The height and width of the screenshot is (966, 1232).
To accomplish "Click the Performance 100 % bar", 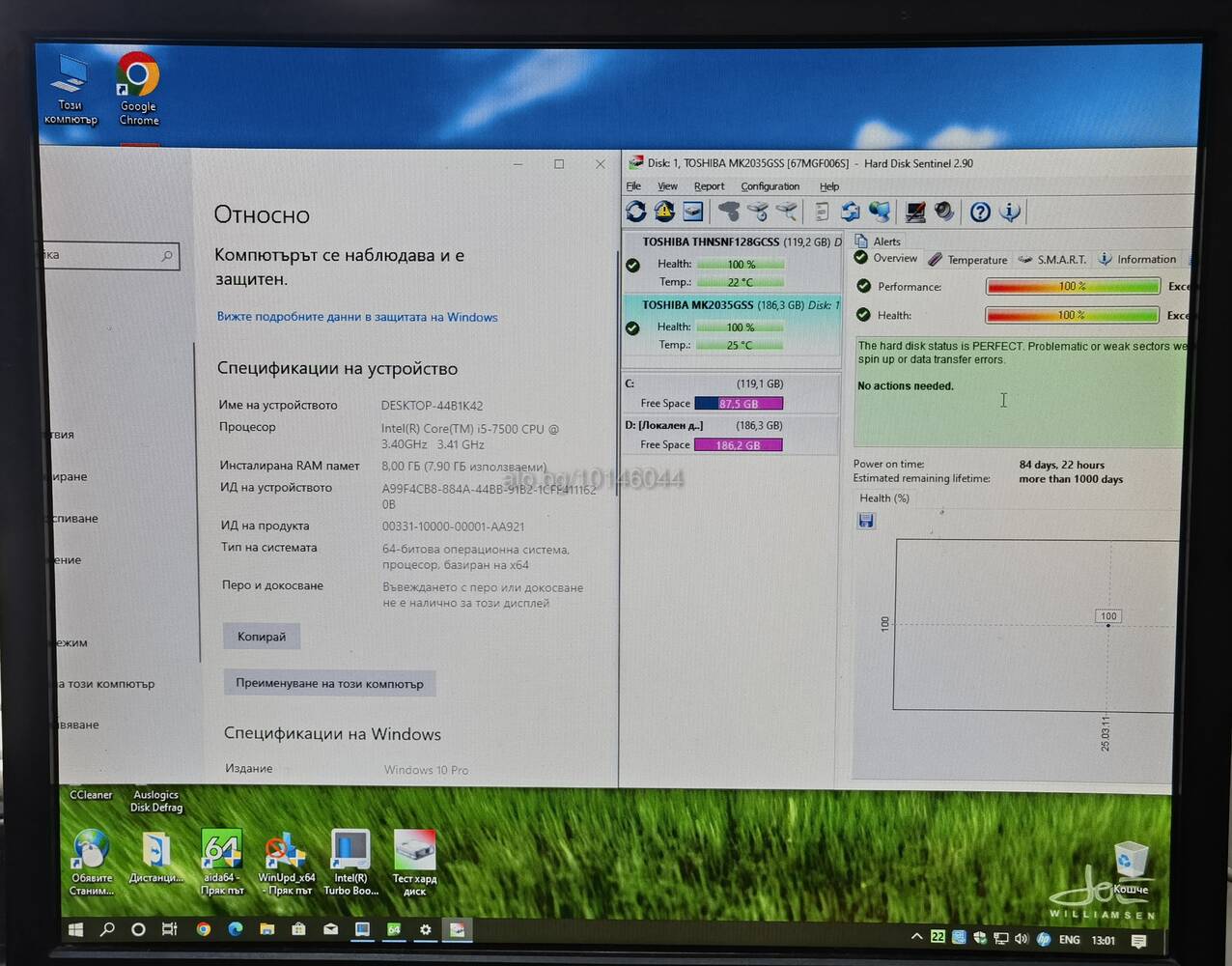I will [1073, 286].
